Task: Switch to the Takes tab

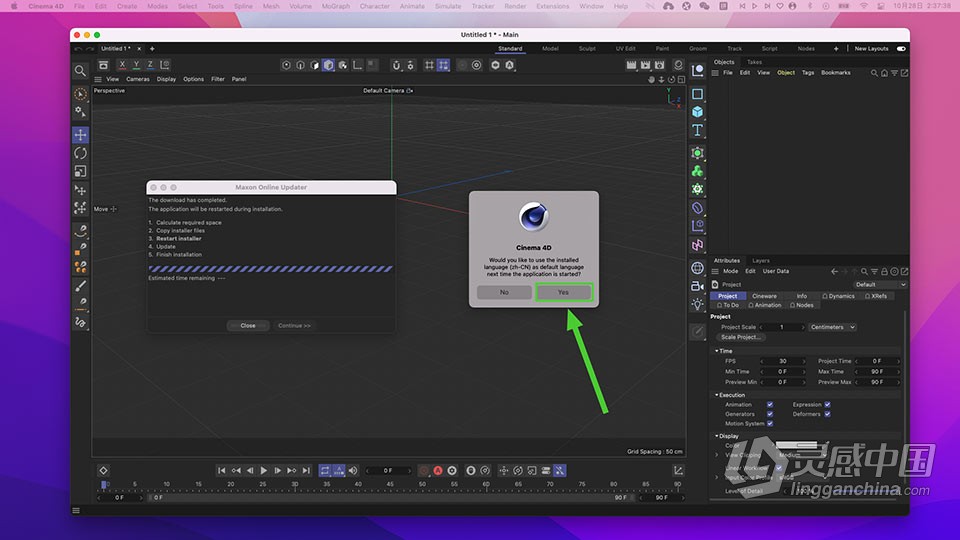Action: pyautogui.click(x=754, y=62)
